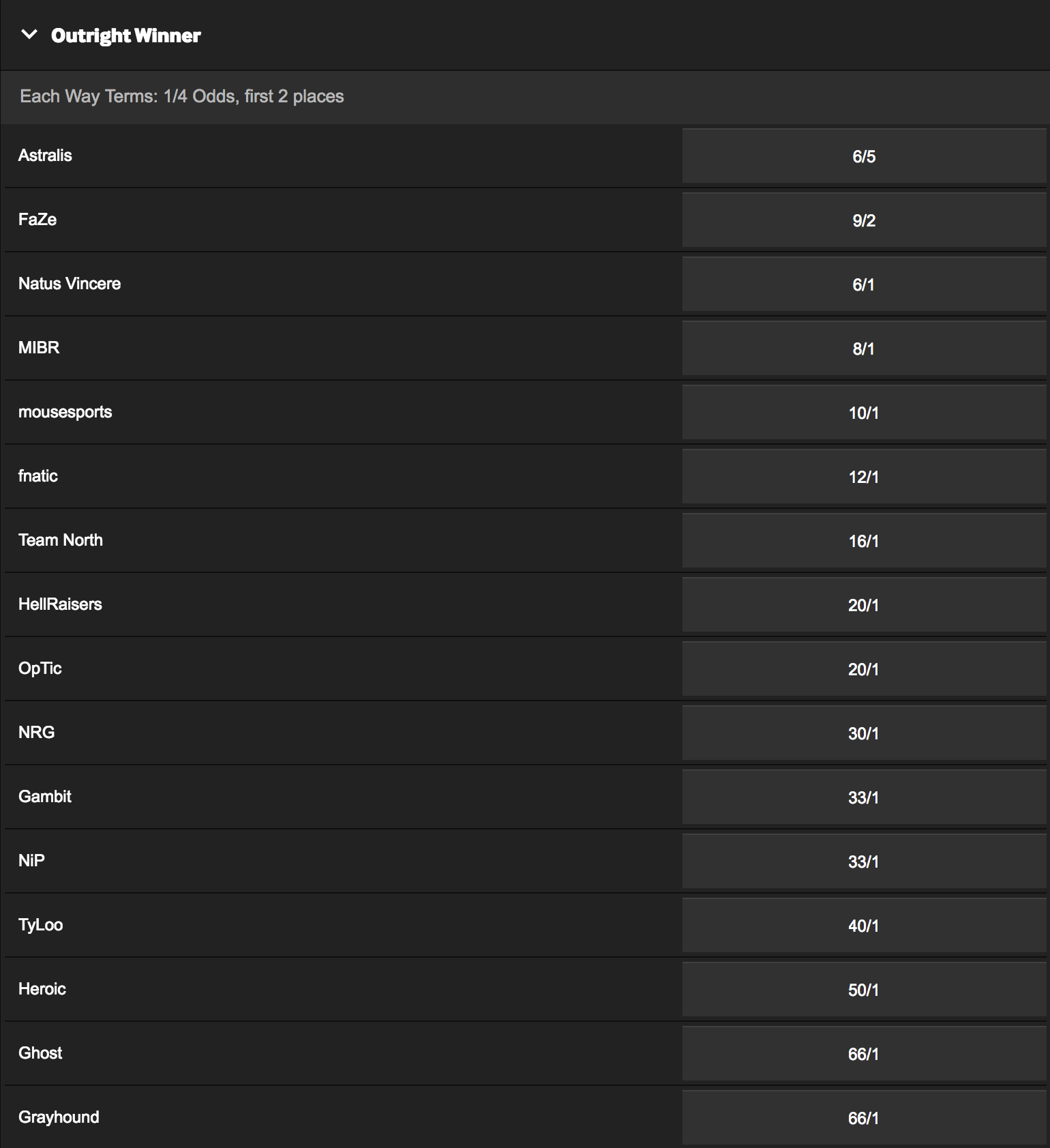Choose NRG 30/1 odds
The height and width of the screenshot is (1148, 1050).
(x=864, y=733)
